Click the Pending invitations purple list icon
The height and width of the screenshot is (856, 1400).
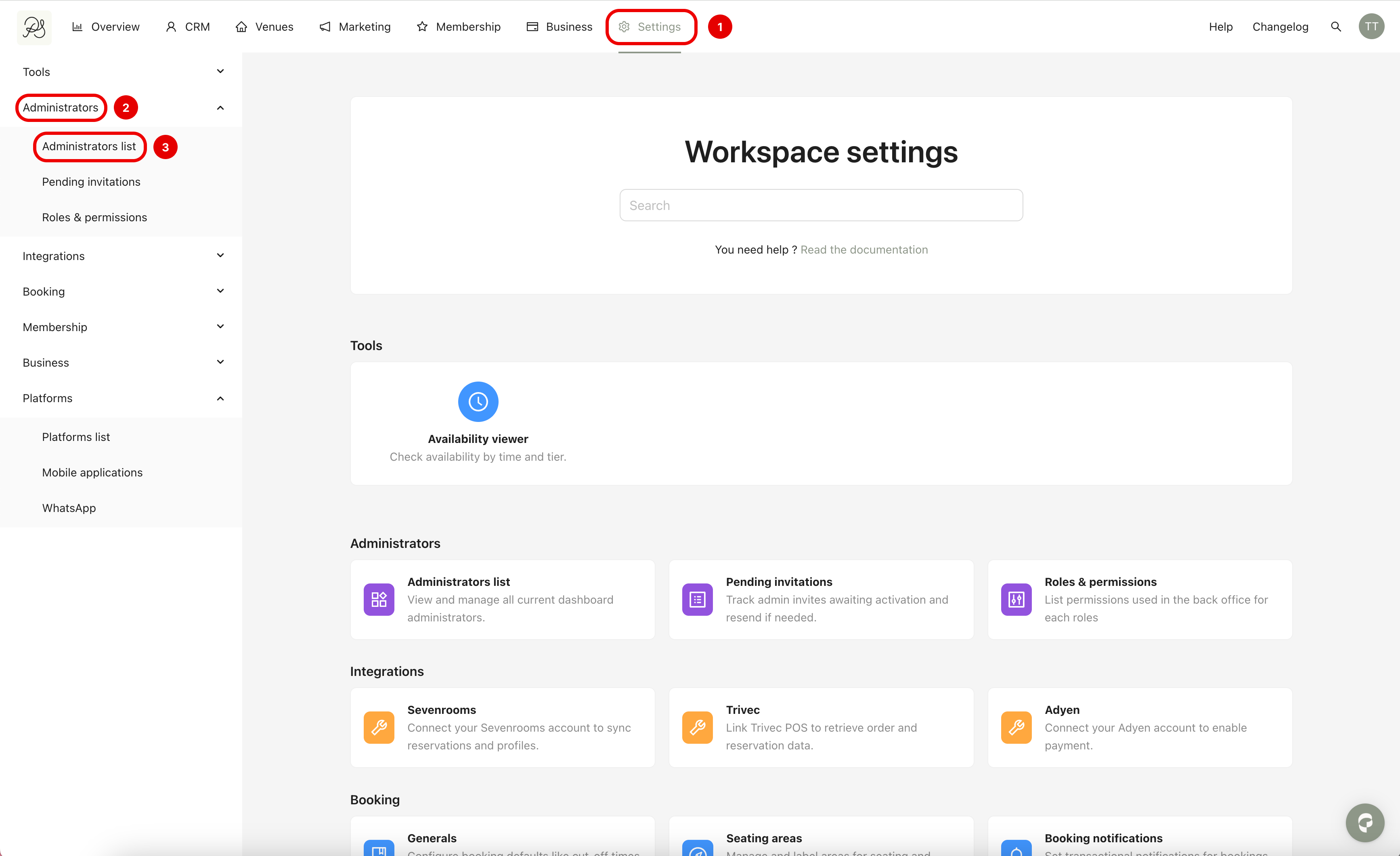pos(697,599)
